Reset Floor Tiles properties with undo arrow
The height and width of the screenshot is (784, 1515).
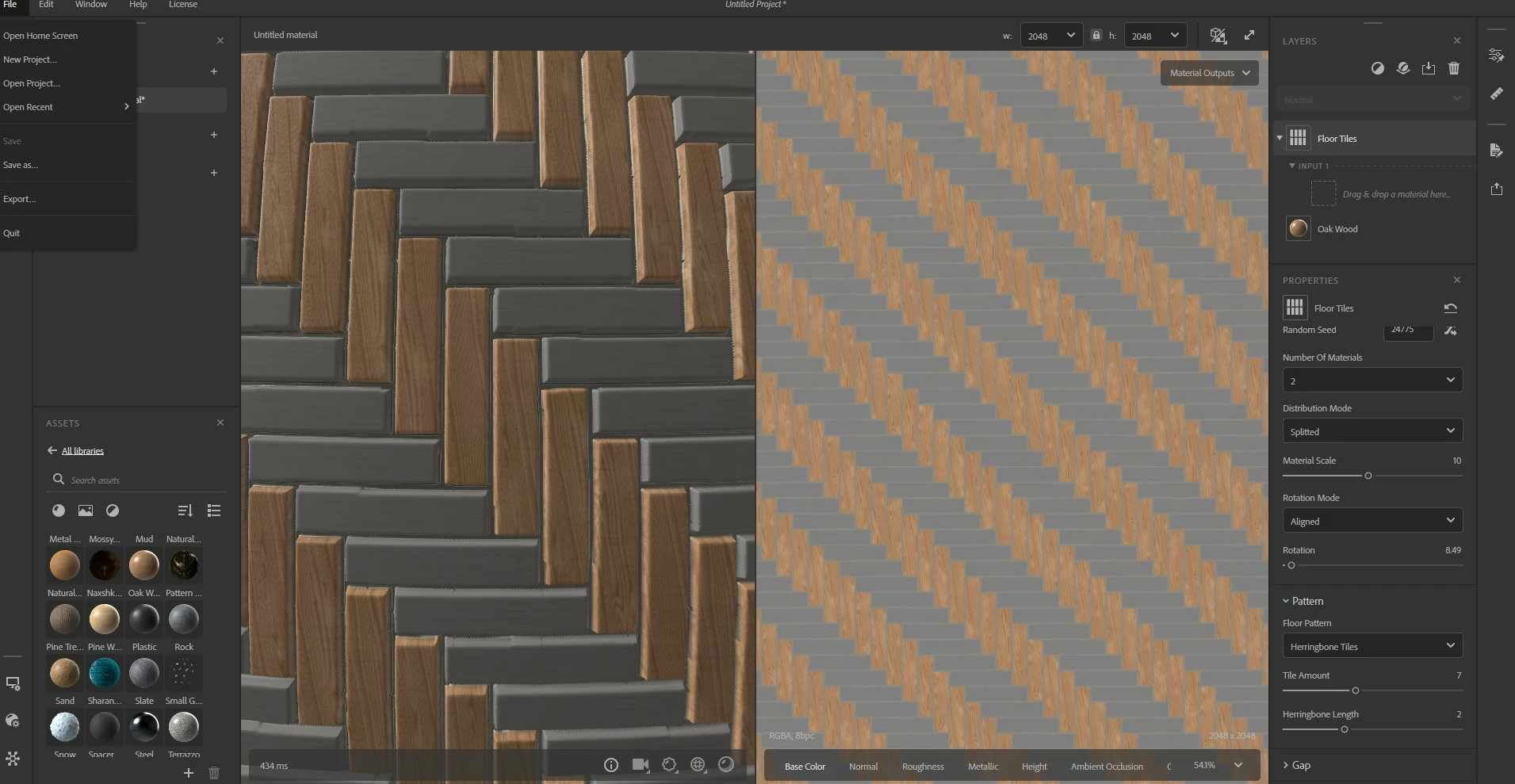tap(1451, 308)
